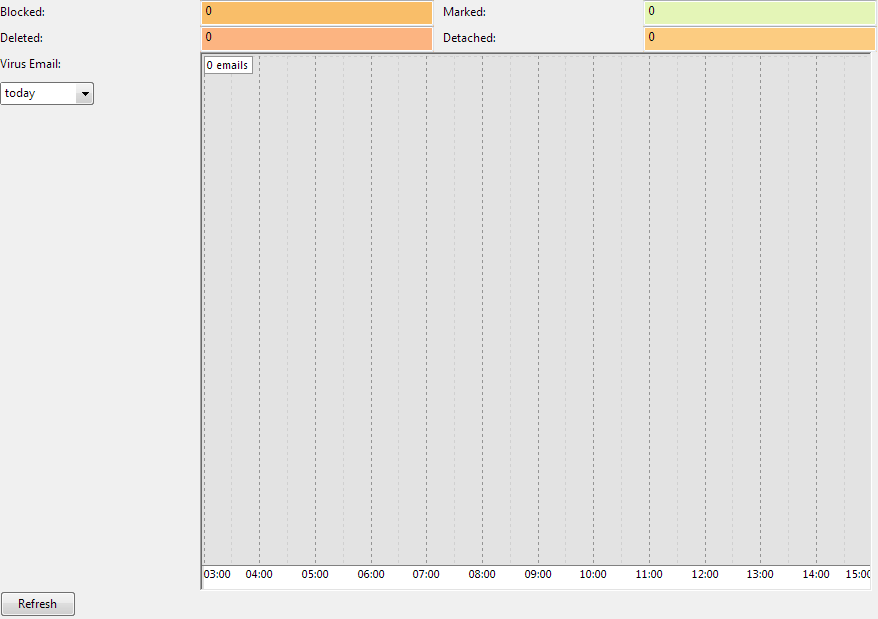
Task: Click the 09:00 axis label
Action: coord(537,574)
